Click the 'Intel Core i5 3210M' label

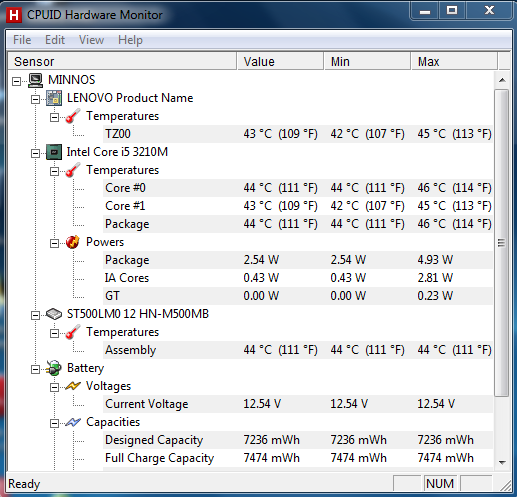pyautogui.click(x=117, y=152)
